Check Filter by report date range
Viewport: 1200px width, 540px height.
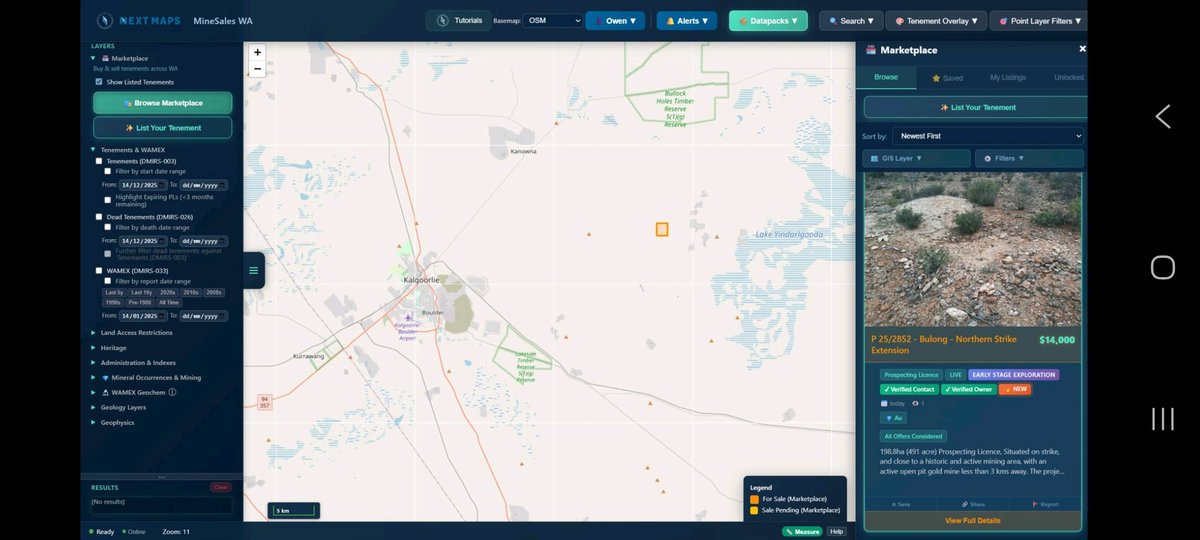tap(108, 281)
